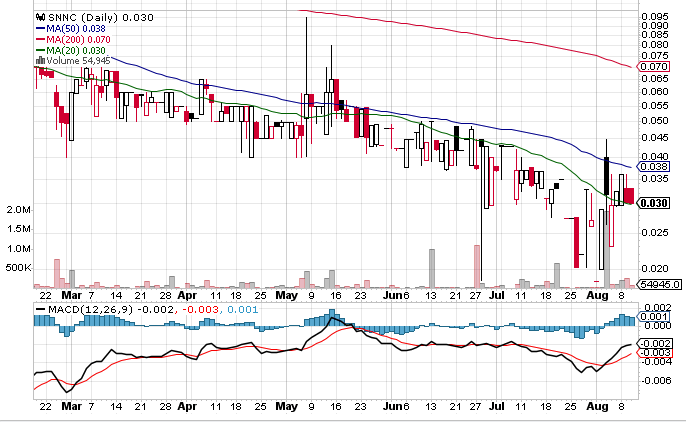The height and width of the screenshot is (422, 686).
Task: Click the May label under the volume bars
Action: coord(287,296)
